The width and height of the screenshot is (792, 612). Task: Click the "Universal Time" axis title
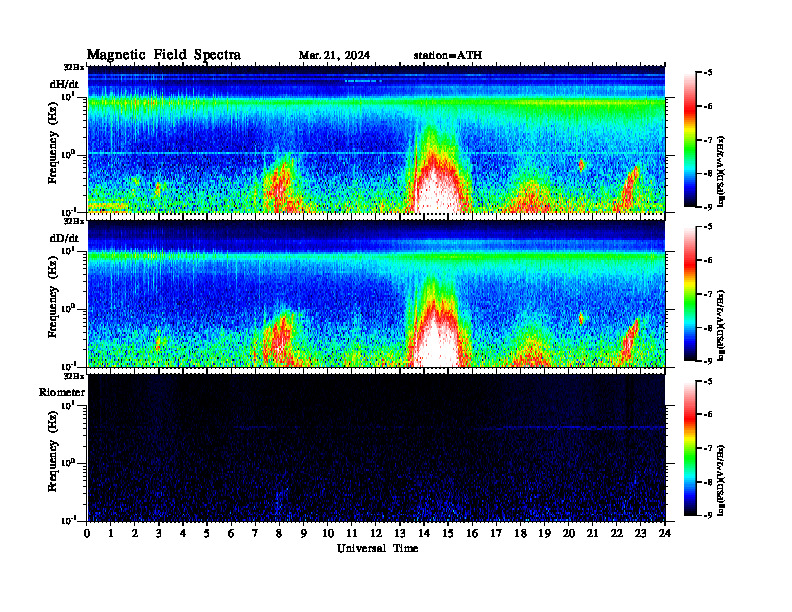(377, 548)
